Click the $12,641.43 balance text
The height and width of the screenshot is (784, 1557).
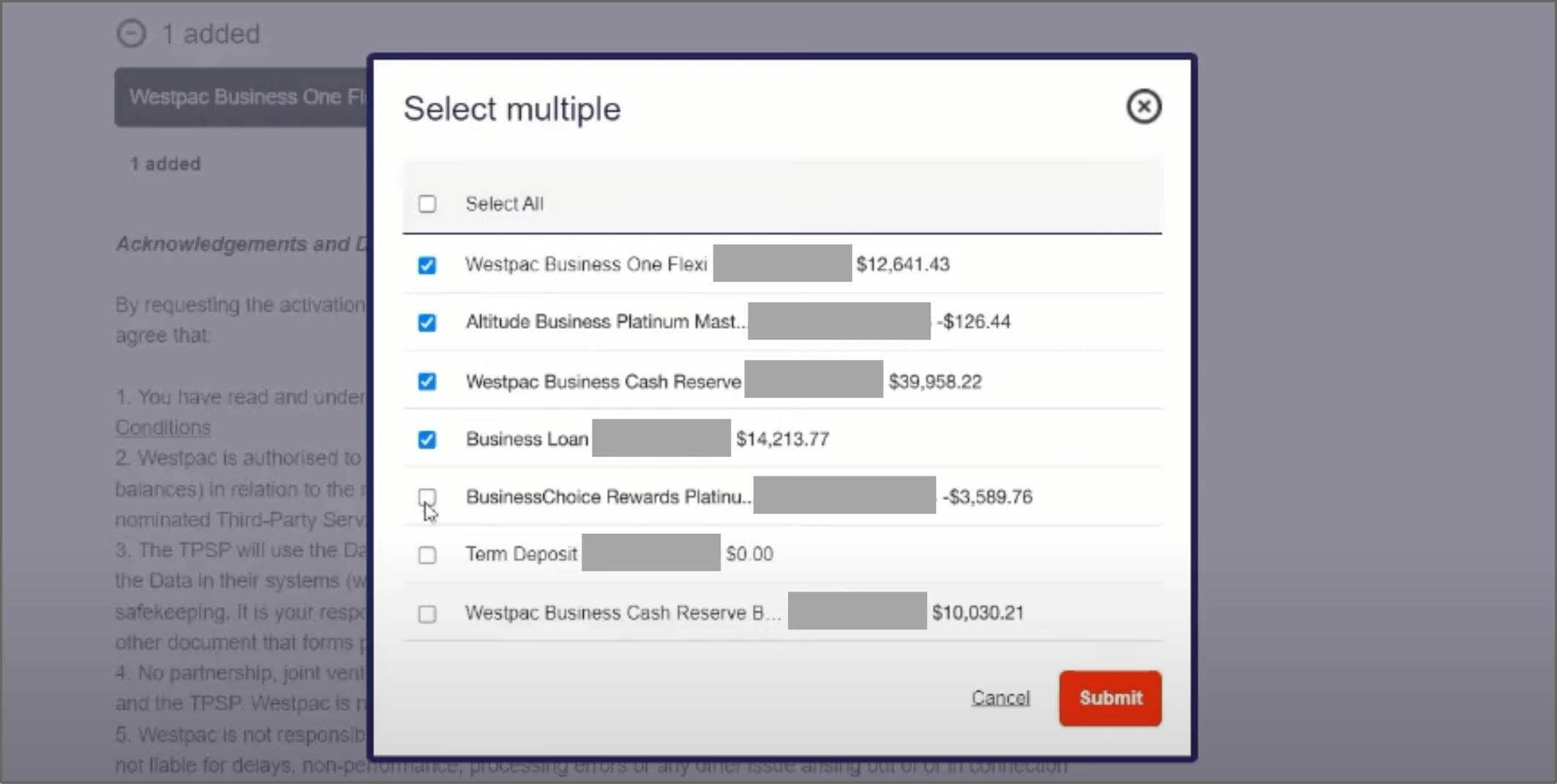pos(903,264)
